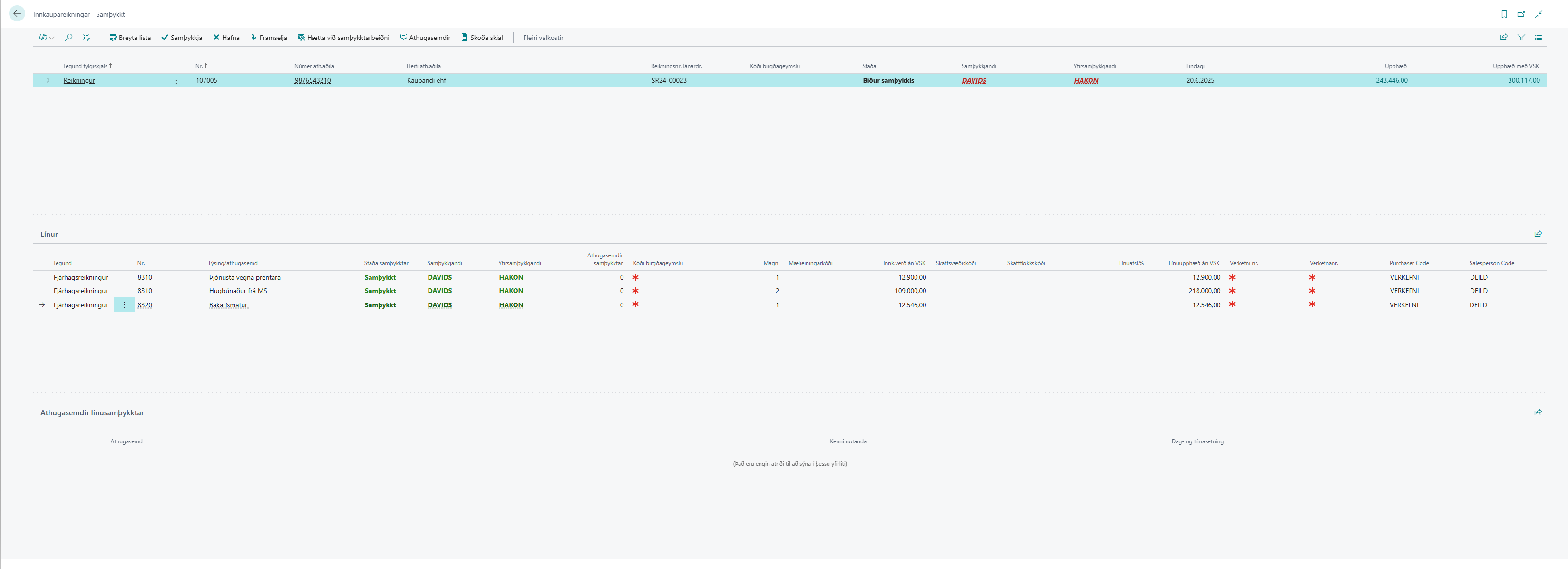The height and width of the screenshot is (569, 1568).
Task: Click the Athugasemdir línusamþykktar heading
Action: [x=92, y=412]
